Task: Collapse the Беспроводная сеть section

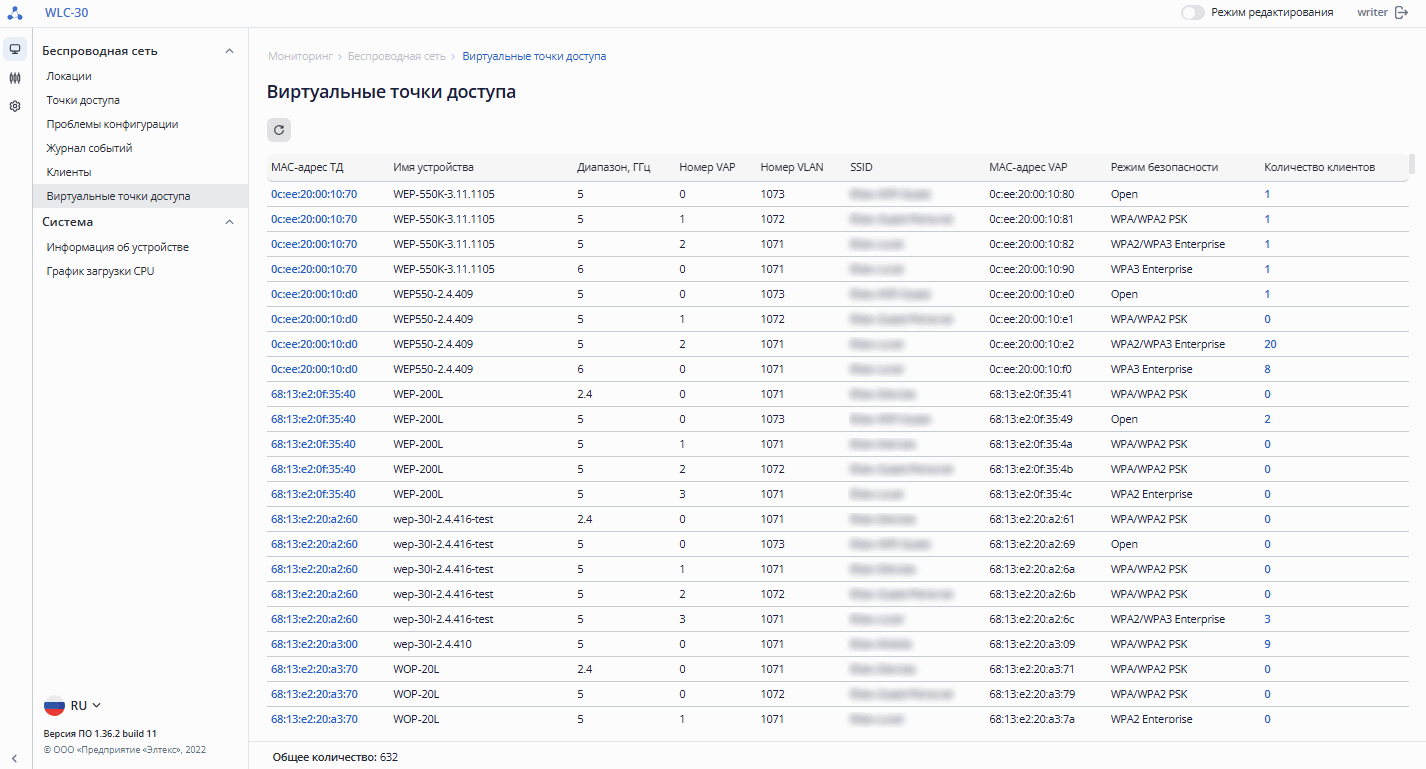Action: pyautogui.click(x=229, y=51)
